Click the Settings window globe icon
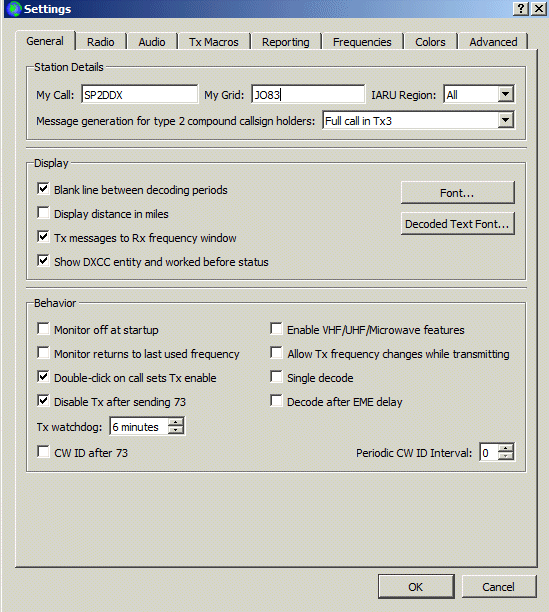 point(14,9)
